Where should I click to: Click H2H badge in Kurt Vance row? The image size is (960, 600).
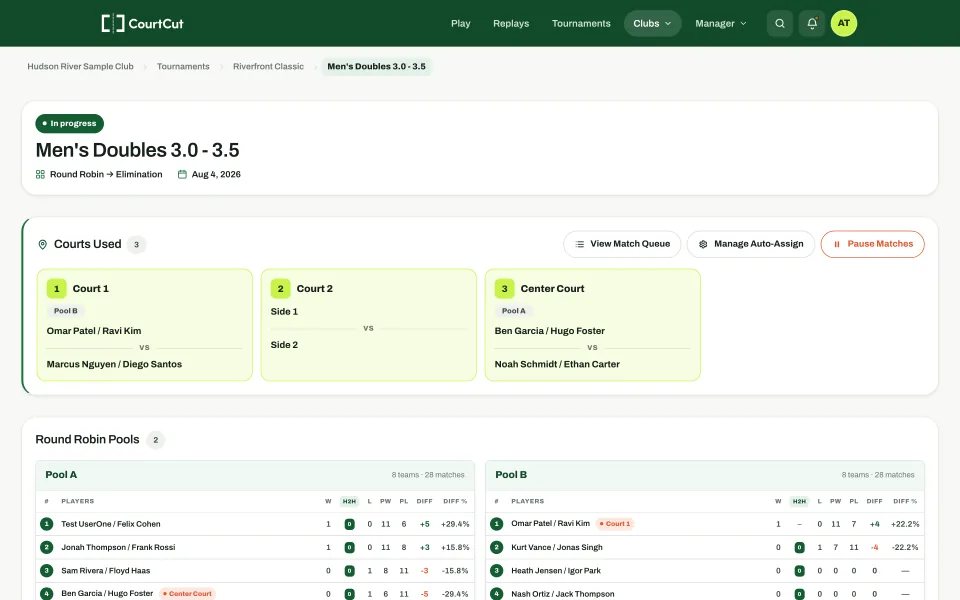[800, 547]
